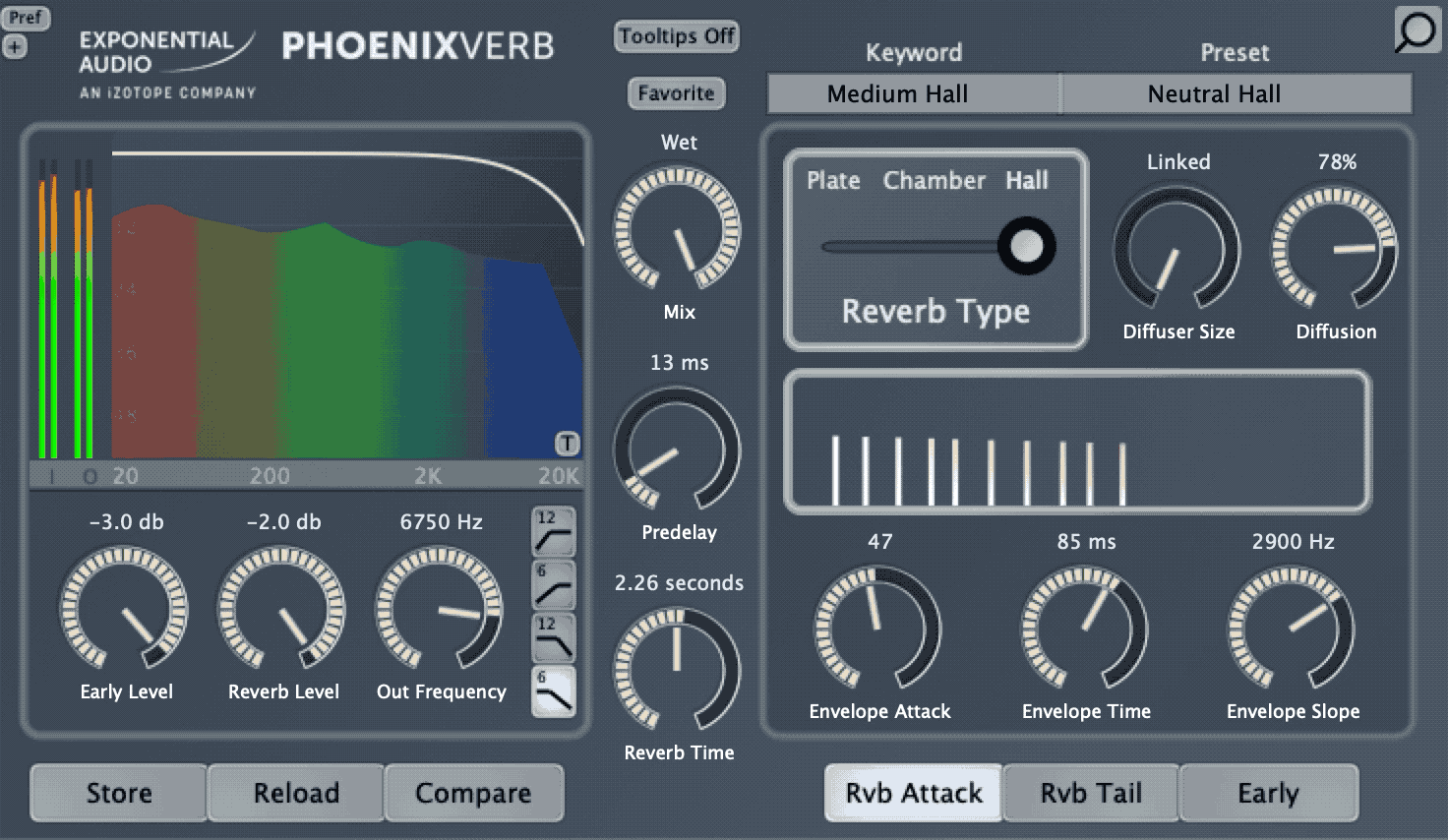This screenshot has width=1448, height=840.
Task: Select the 12 dB low-pass filter icon
Action: point(553,638)
